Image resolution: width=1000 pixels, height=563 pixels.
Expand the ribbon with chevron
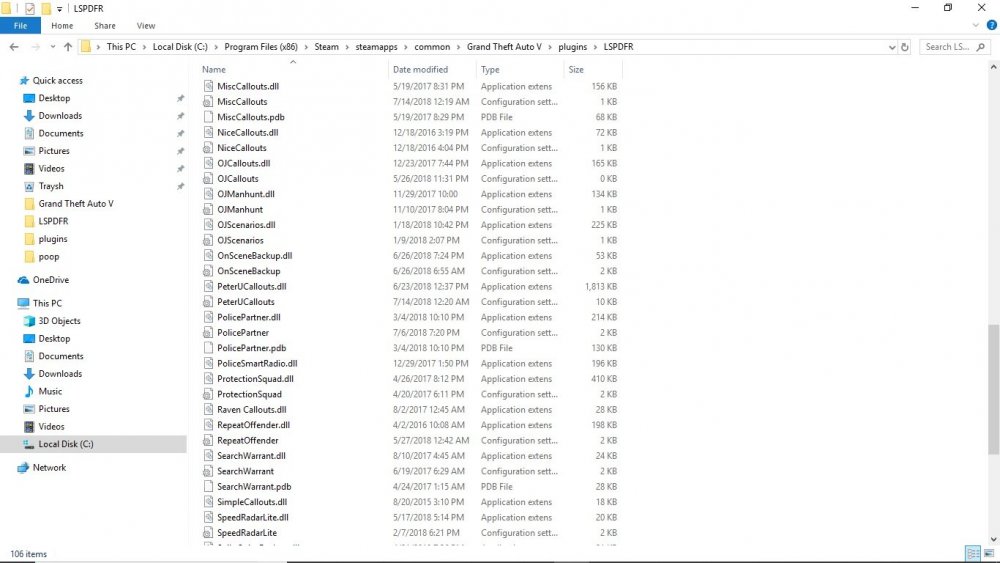(975, 26)
